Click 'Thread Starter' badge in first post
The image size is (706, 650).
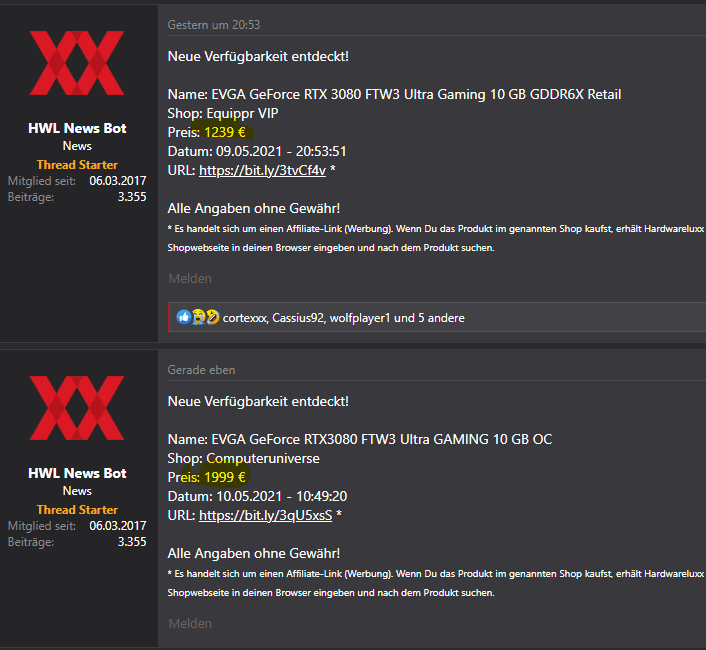[77, 165]
